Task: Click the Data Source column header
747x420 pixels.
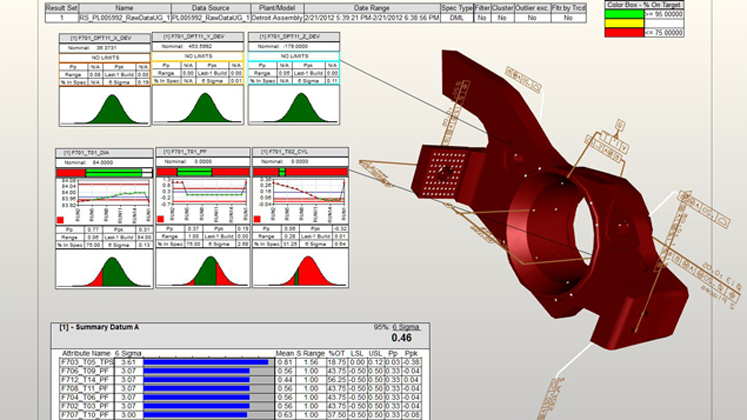Action: coord(211,8)
